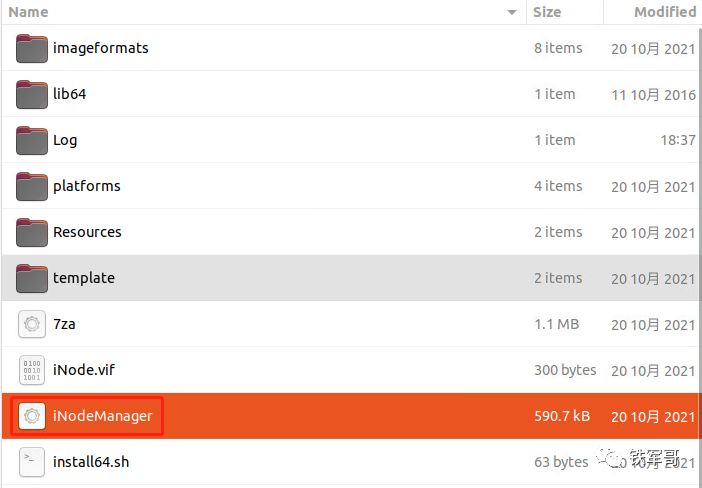Select the 1.1 MB size entry
Viewport: 702px width, 488px height.
(556, 324)
